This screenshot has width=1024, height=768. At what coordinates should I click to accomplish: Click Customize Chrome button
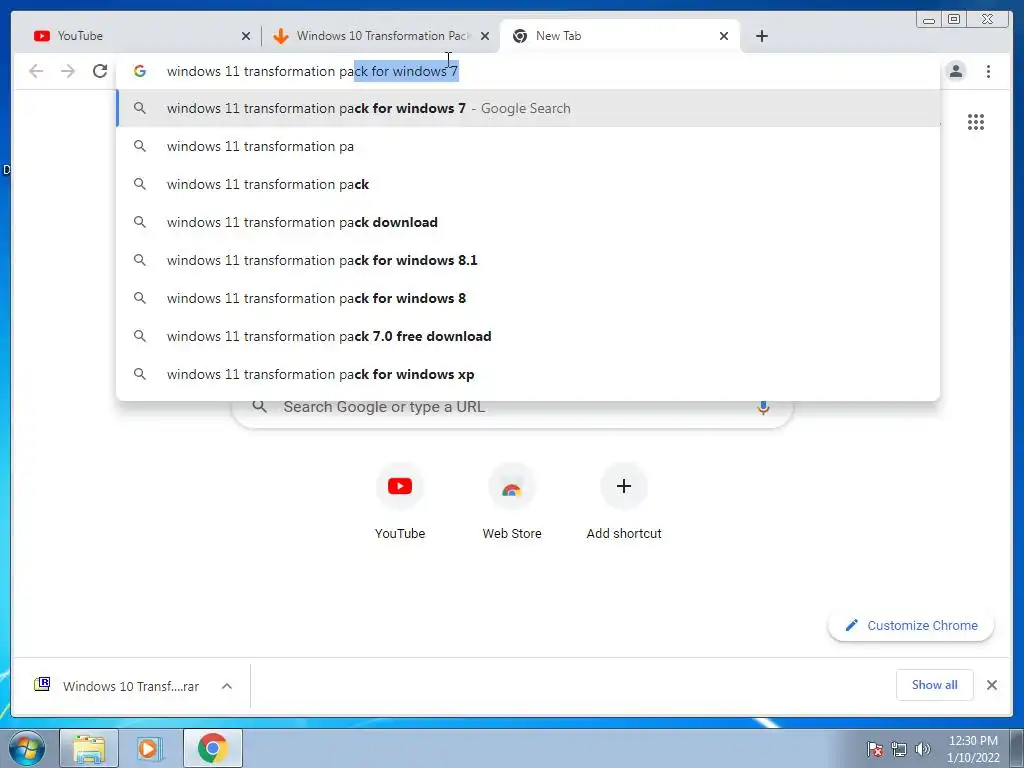911,625
